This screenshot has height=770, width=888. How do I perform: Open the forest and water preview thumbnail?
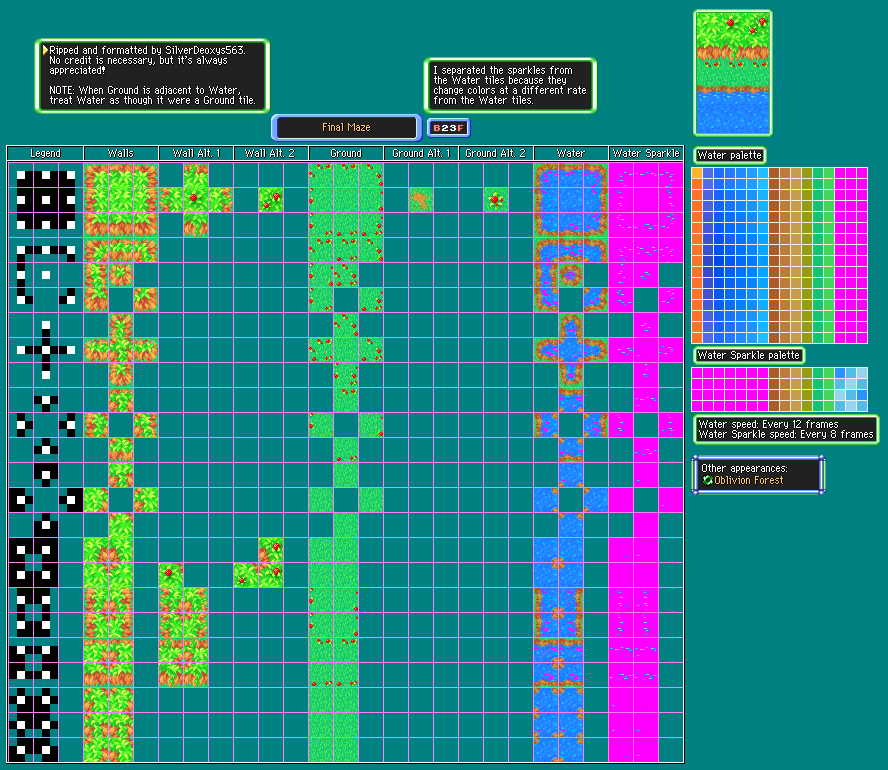point(733,73)
